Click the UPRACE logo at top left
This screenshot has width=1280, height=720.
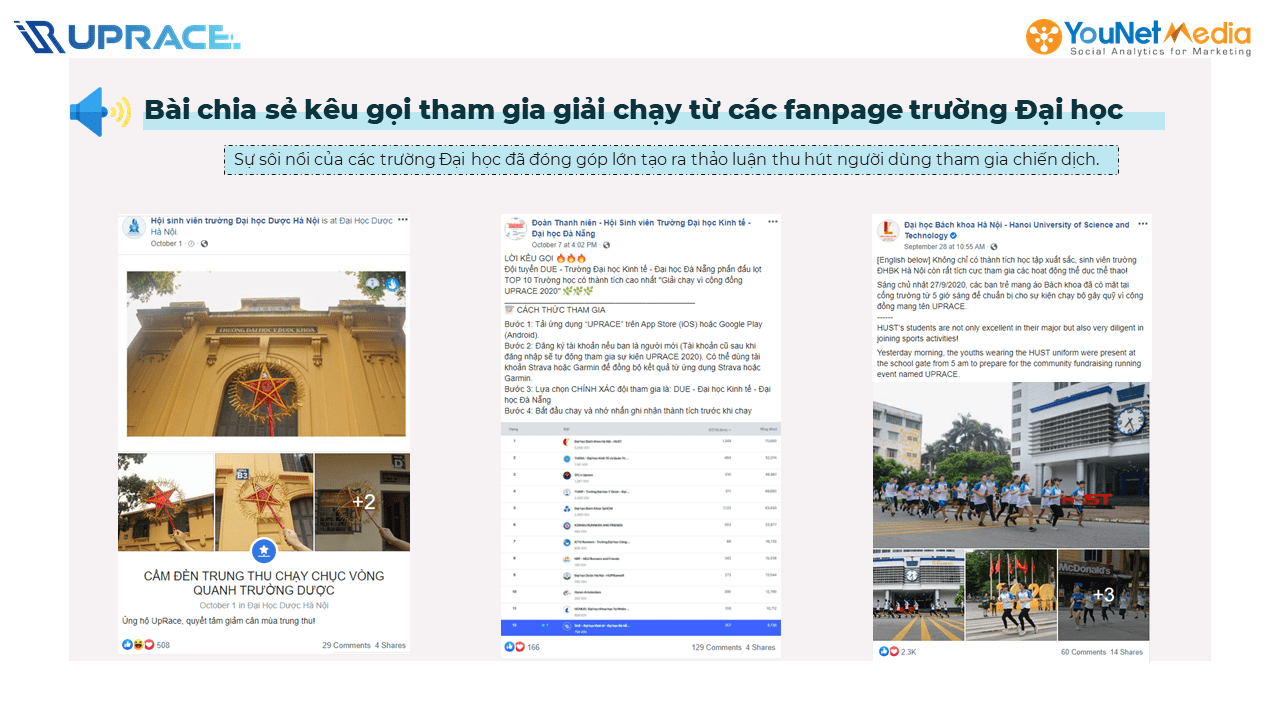pyautogui.click(x=127, y=37)
